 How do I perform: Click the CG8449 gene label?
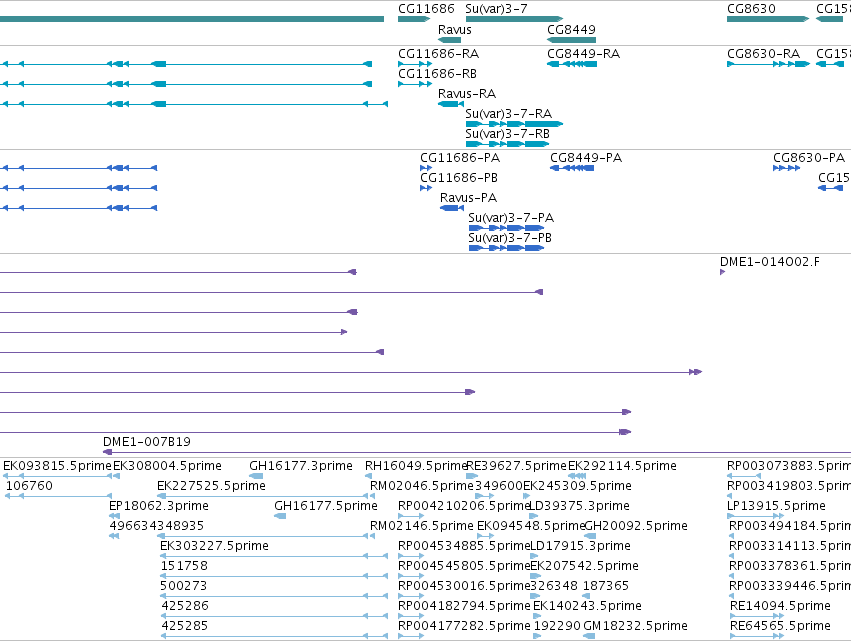click(x=571, y=30)
